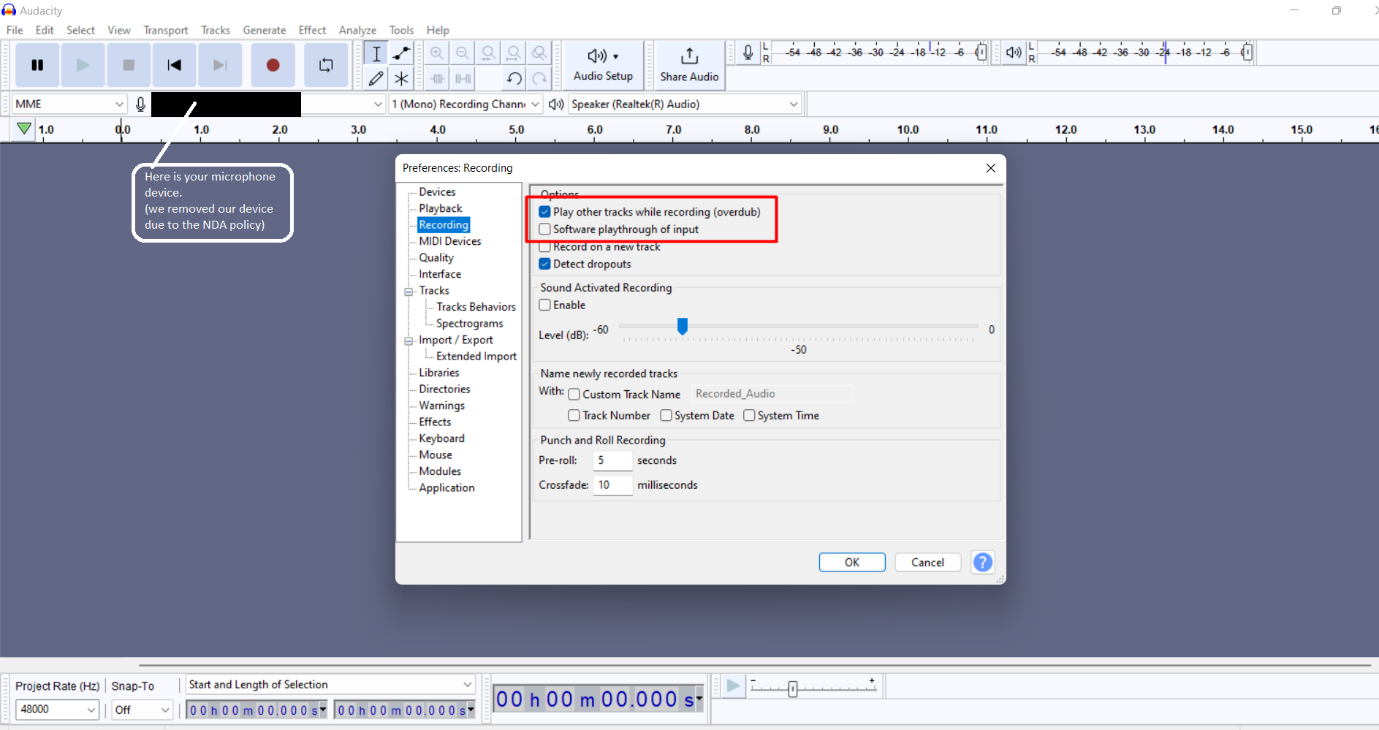Open the Help button in Preferences dialog
The width and height of the screenshot is (1379, 730).
(x=983, y=562)
